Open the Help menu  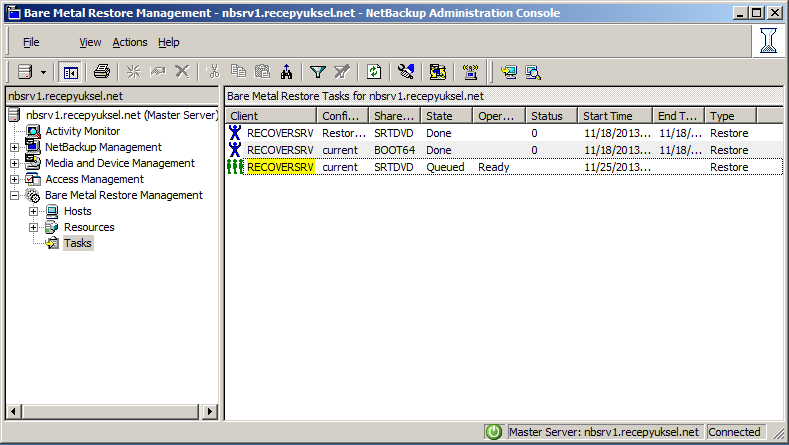[x=169, y=42]
